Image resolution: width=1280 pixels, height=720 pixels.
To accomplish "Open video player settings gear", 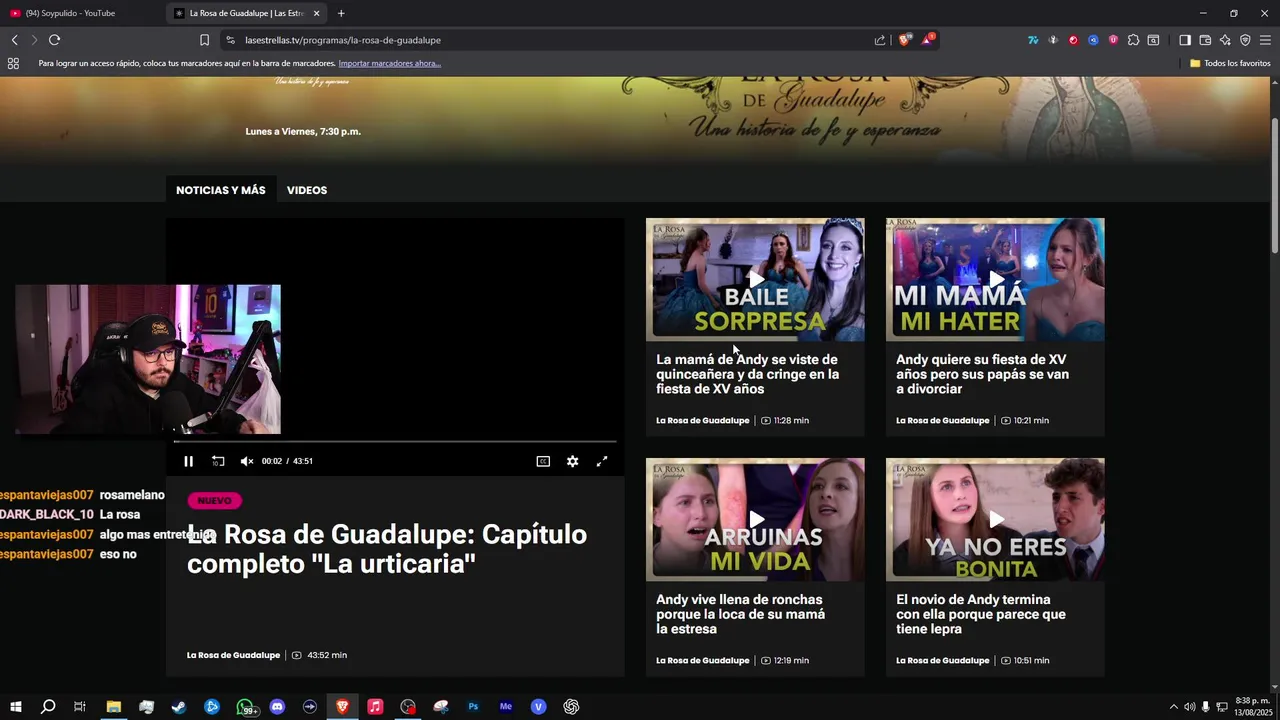I will (x=572, y=461).
